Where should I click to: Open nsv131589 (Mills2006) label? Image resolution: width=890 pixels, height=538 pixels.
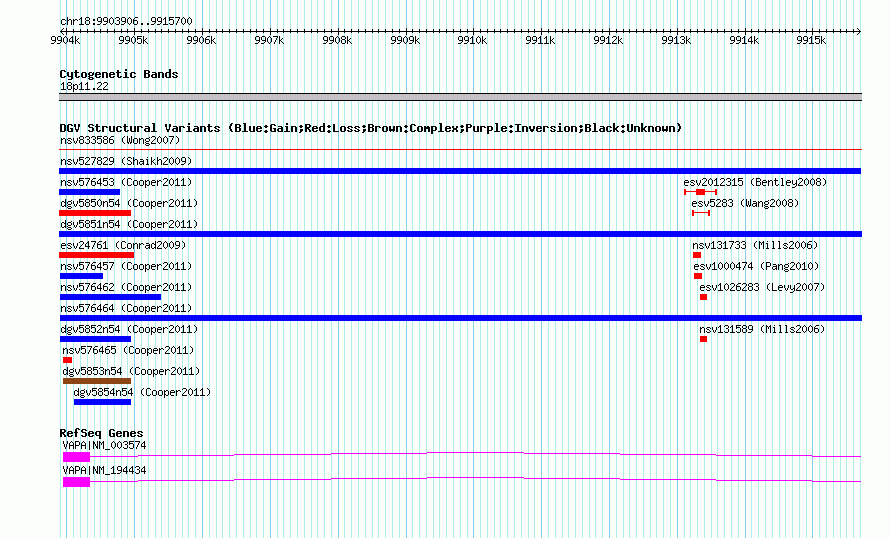point(762,329)
